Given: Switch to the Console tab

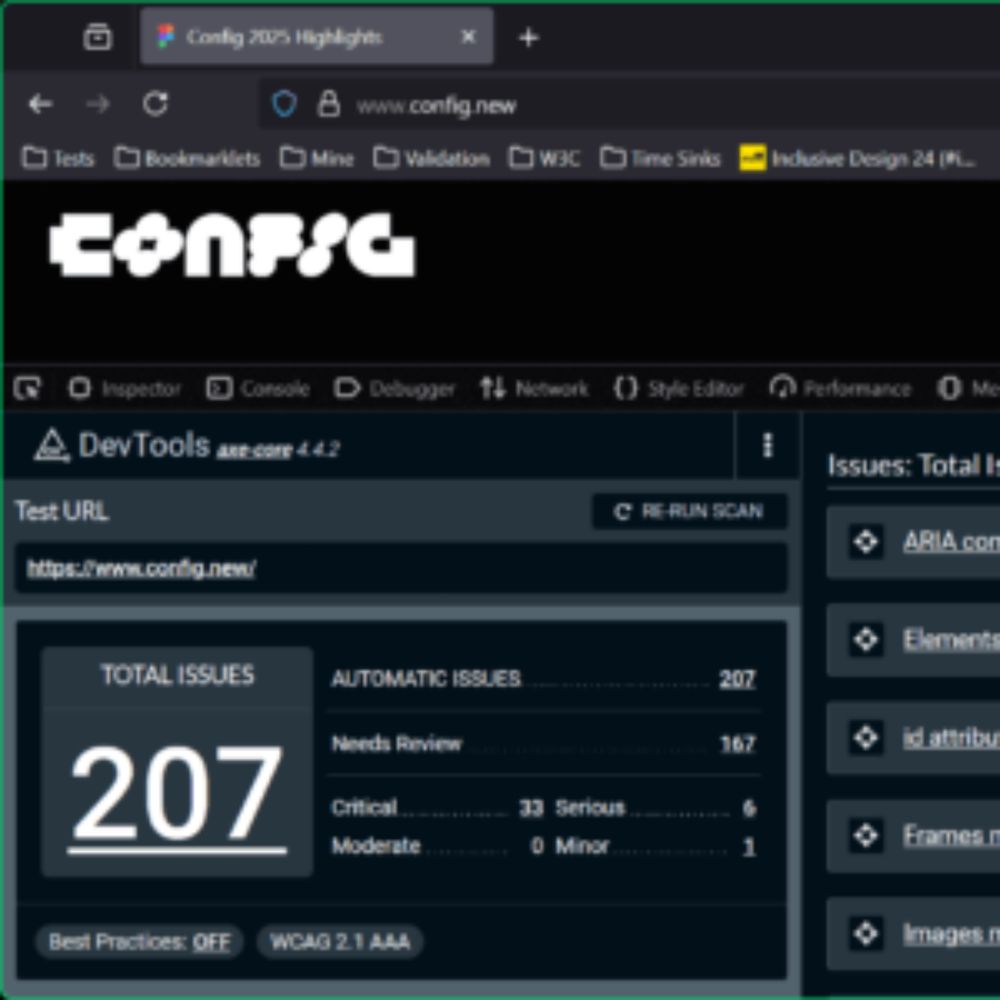Looking at the screenshot, I should point(258,388).
